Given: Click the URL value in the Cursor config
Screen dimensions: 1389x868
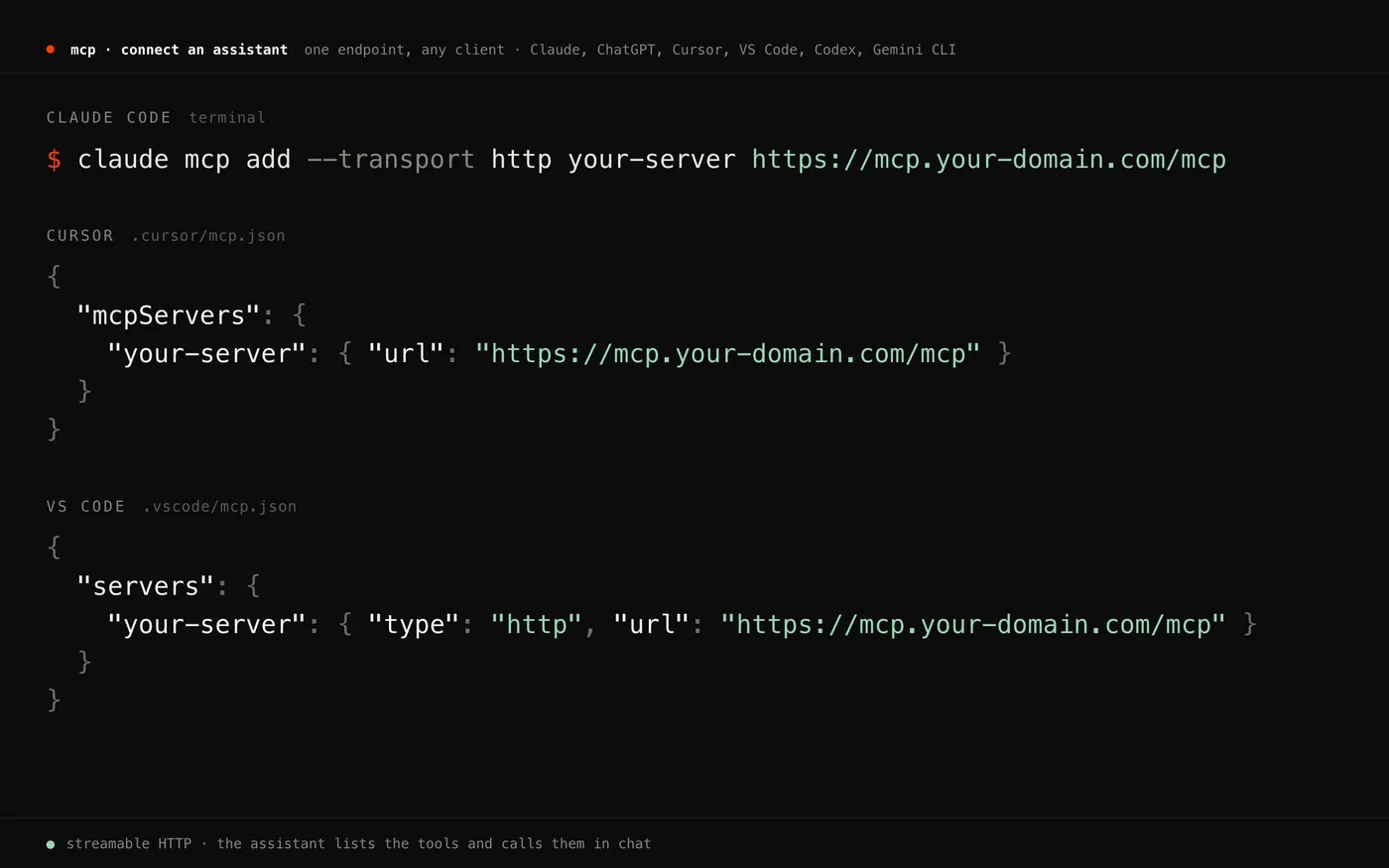Looking at the screenshot, I should (x=728, y=353).
